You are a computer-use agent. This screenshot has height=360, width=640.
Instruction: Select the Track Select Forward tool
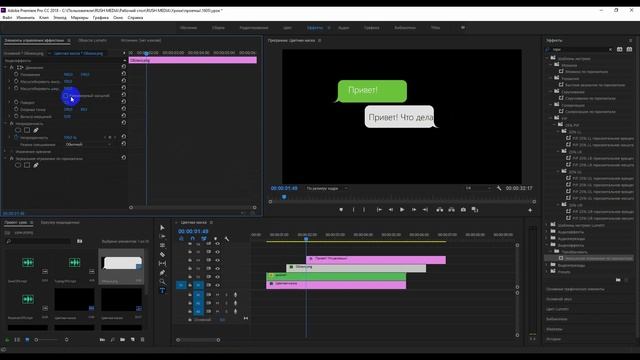point(162,236)
